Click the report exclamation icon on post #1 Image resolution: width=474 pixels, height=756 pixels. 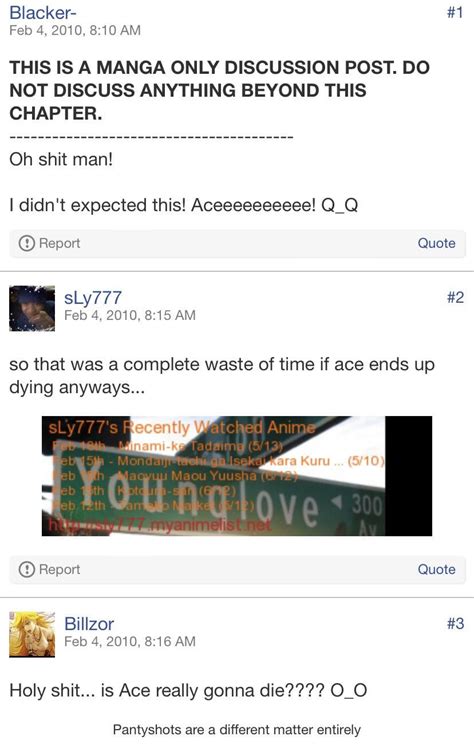27,243
